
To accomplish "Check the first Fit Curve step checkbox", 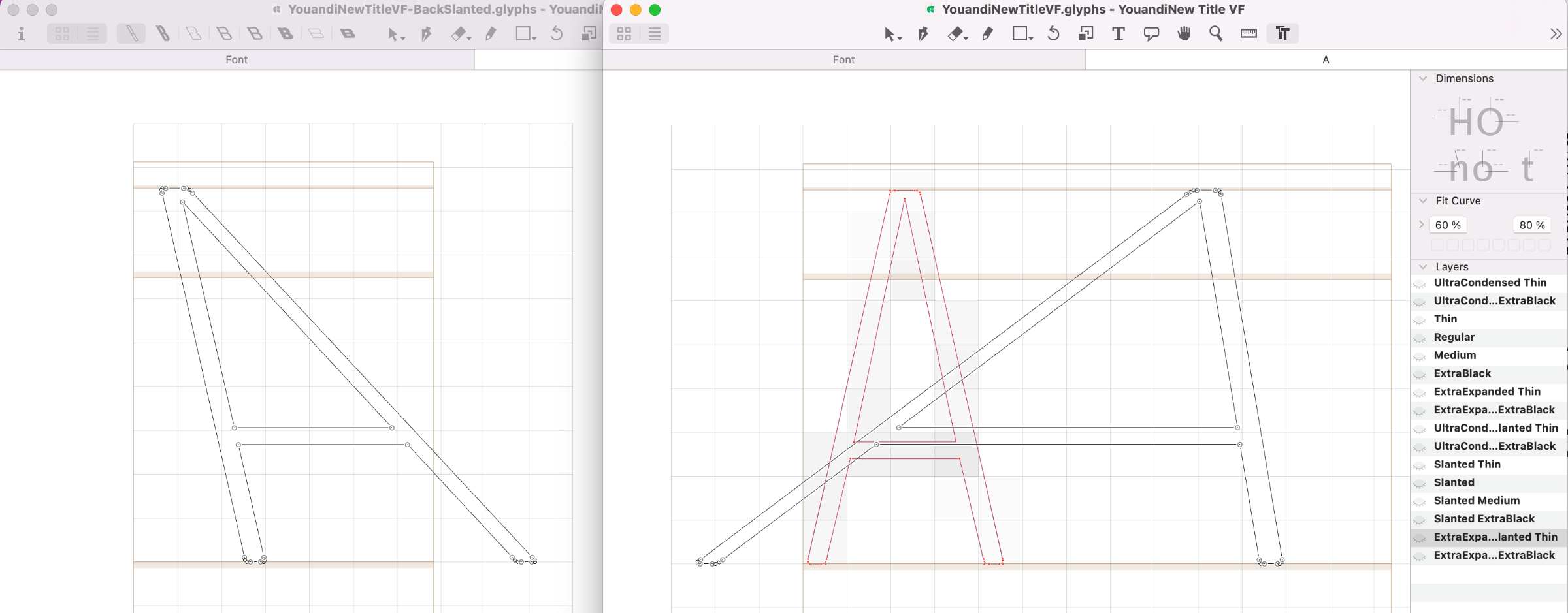I will [x=1438, y=245].
